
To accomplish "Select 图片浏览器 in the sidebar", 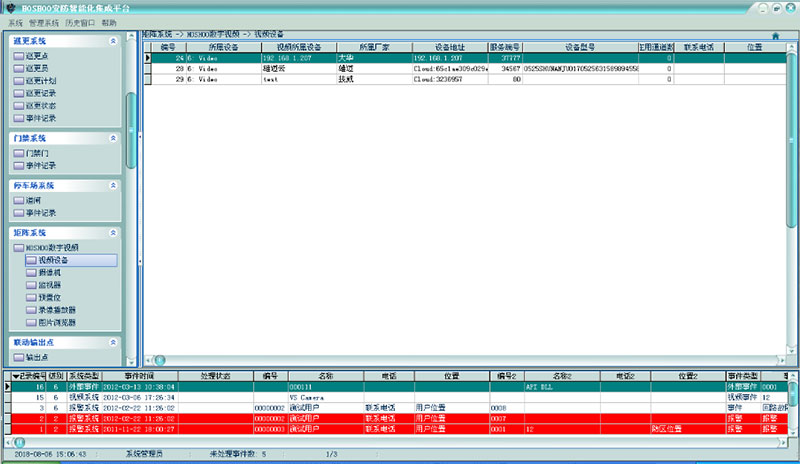I will [x=56, y=322].
